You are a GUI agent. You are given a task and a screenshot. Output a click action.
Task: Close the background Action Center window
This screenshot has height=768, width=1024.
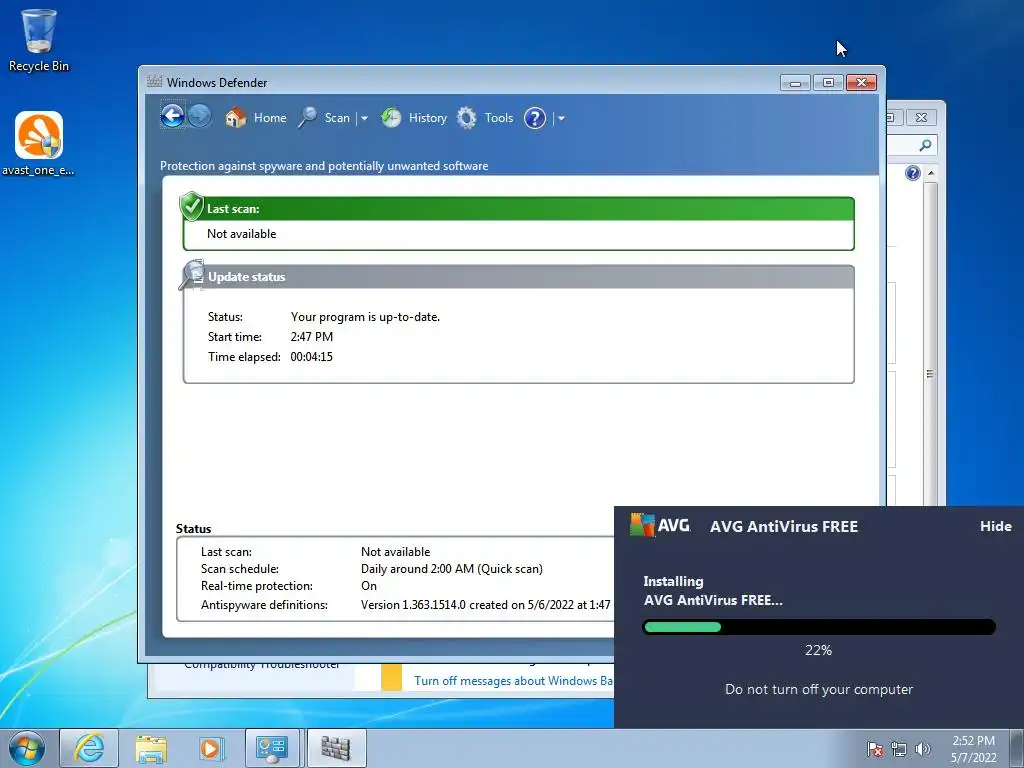tap(921, 118)
